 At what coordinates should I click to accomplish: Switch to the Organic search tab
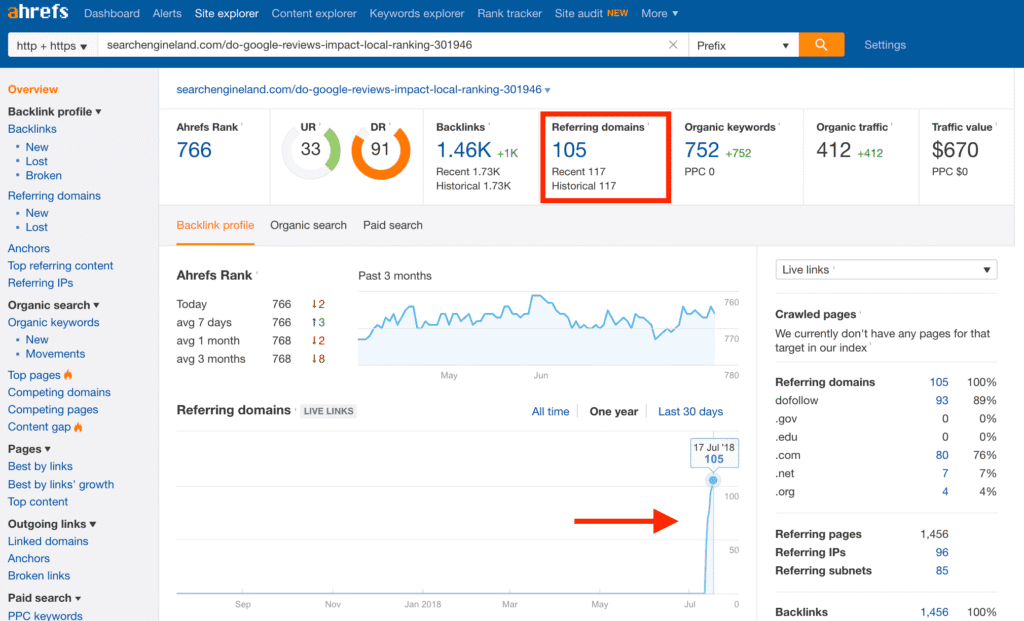[x=308, y=226]
